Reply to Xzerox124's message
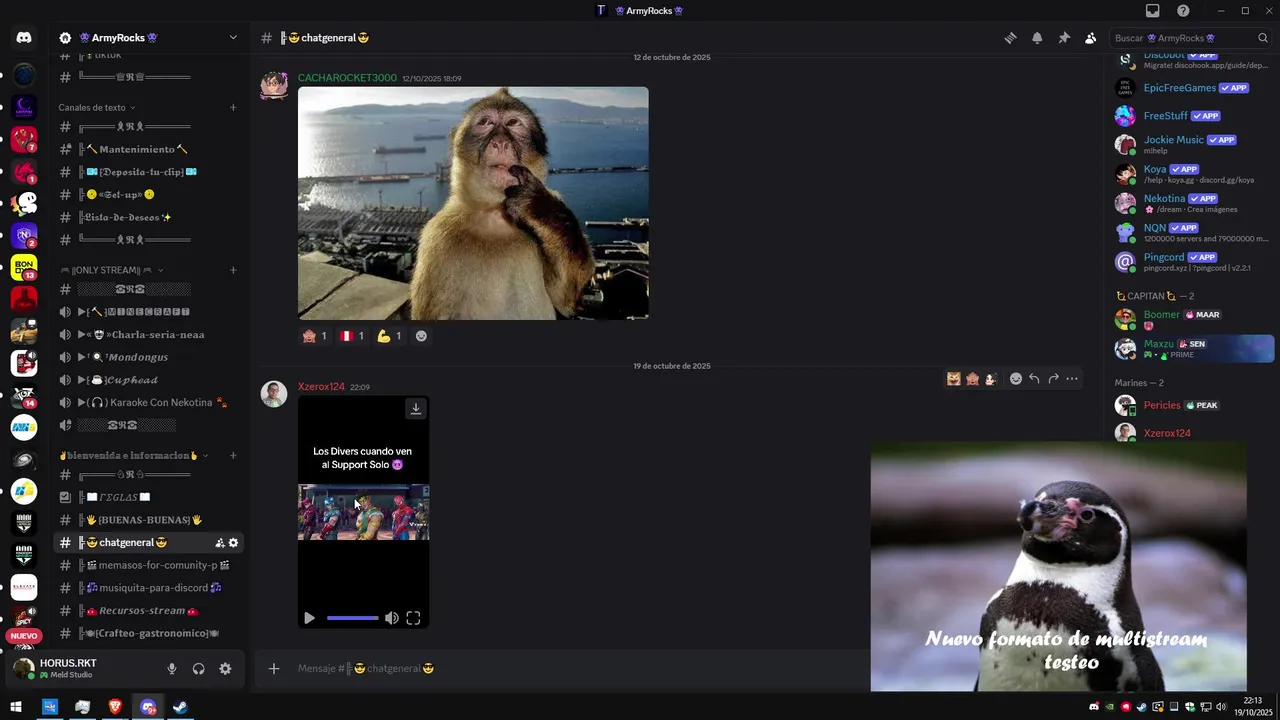The width and height of the screenshot is (1280, 720). pyautogui.click(x=1034, y=379)
